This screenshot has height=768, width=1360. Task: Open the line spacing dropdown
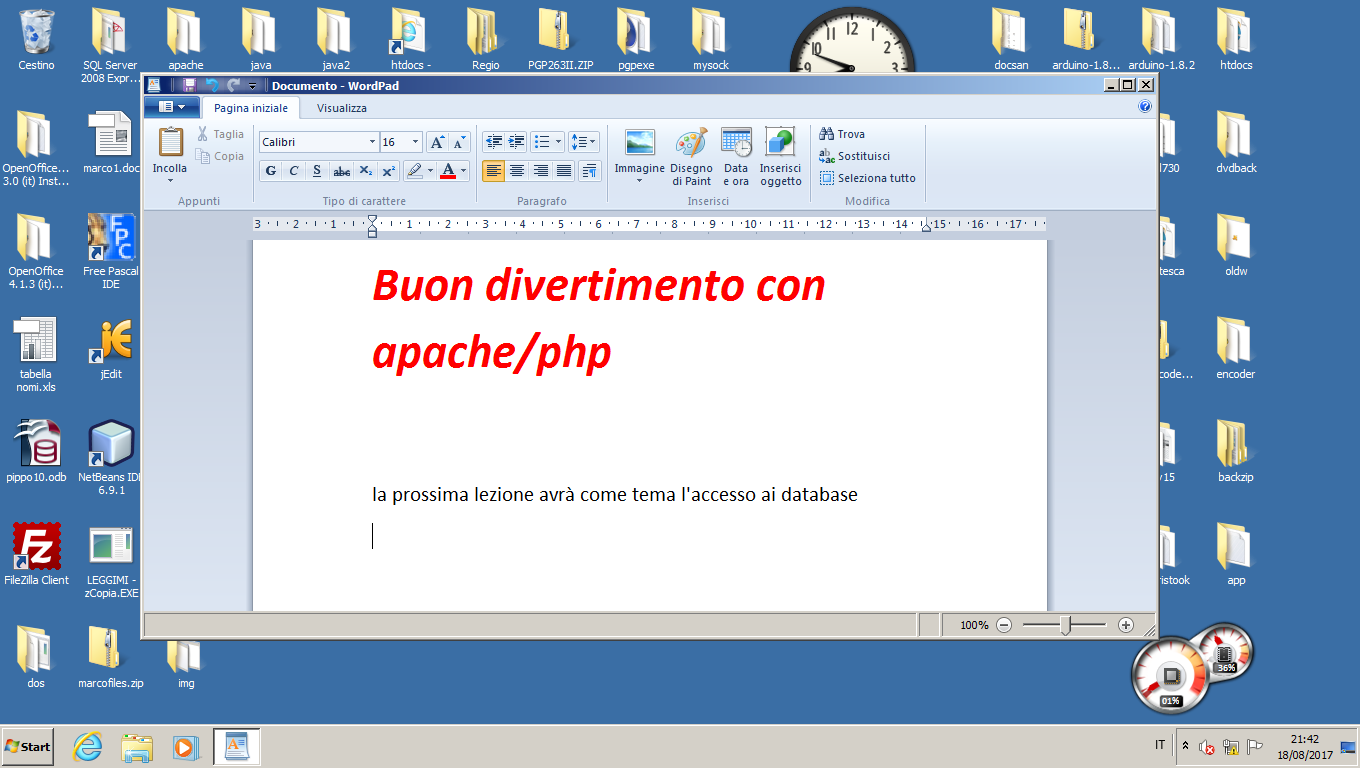click(x=585, y=142)
